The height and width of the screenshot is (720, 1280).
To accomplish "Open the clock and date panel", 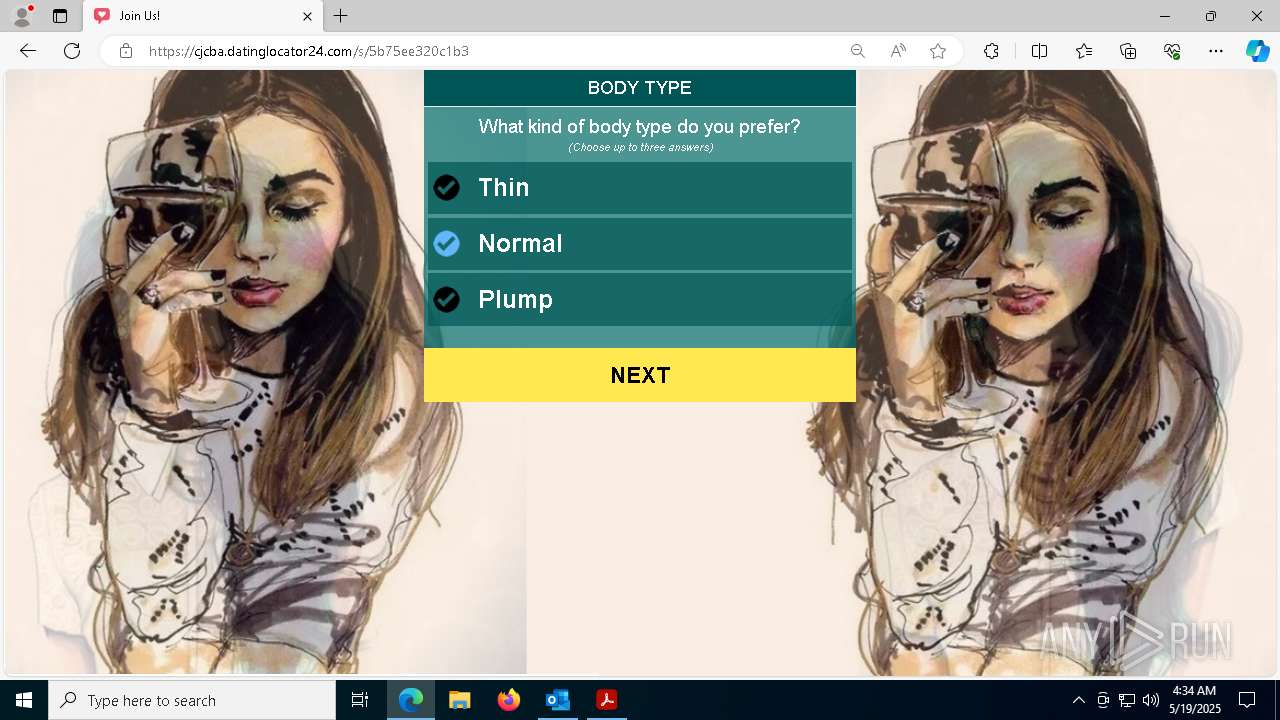I will pos(1194,700).
